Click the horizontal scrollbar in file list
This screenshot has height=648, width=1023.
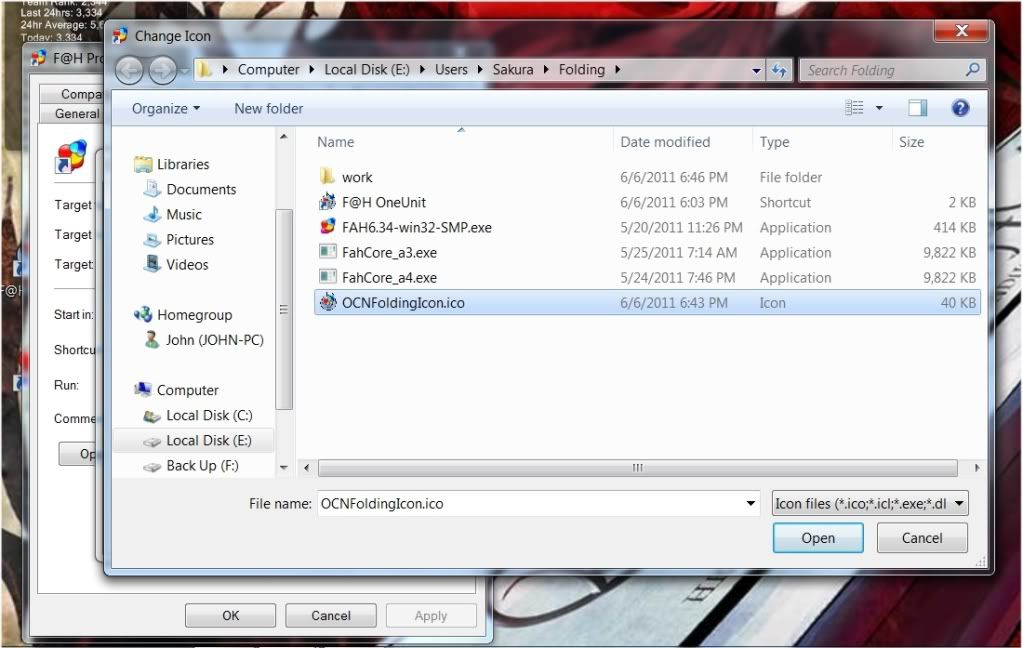[637, 467]
